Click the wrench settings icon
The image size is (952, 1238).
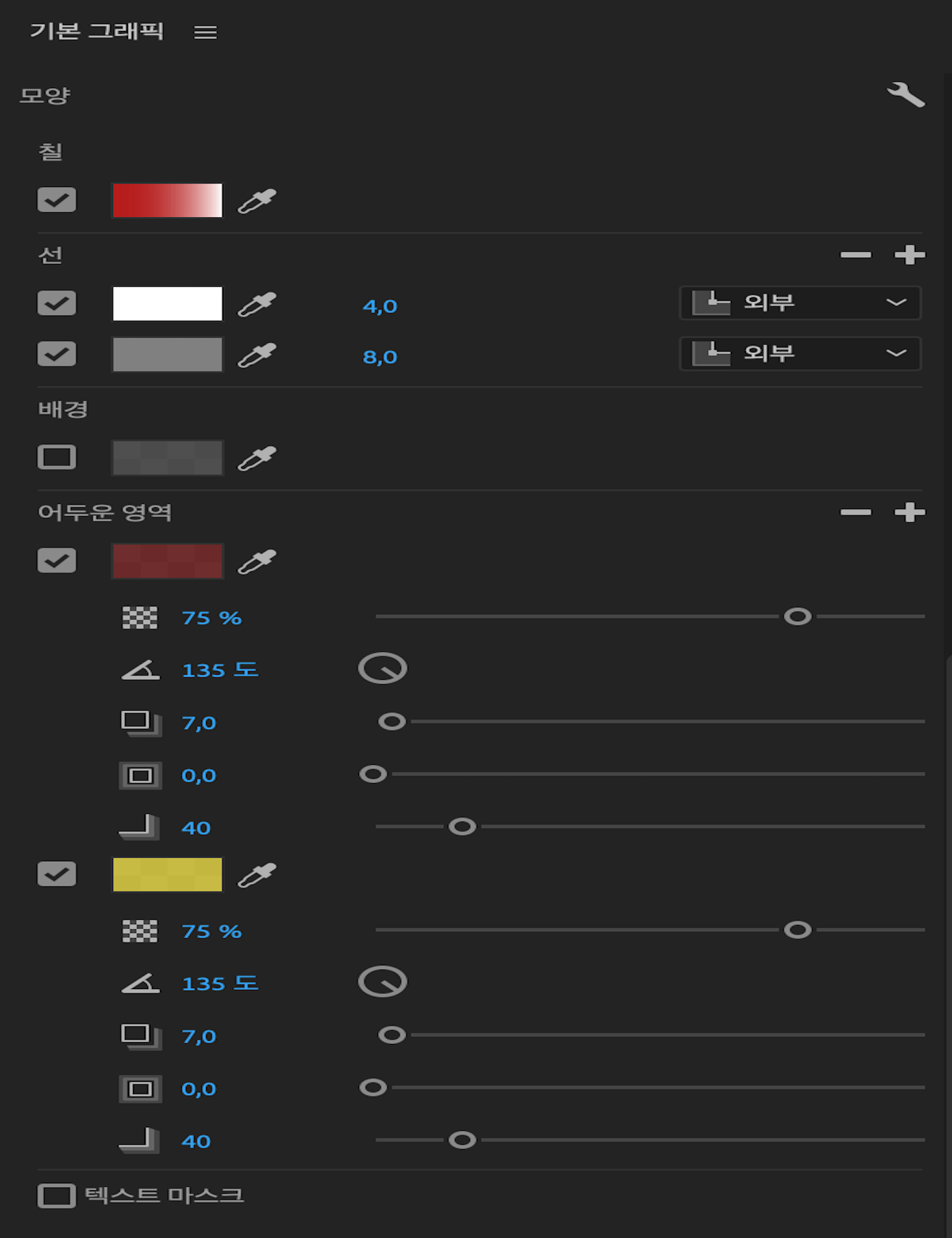click(906, 95)
